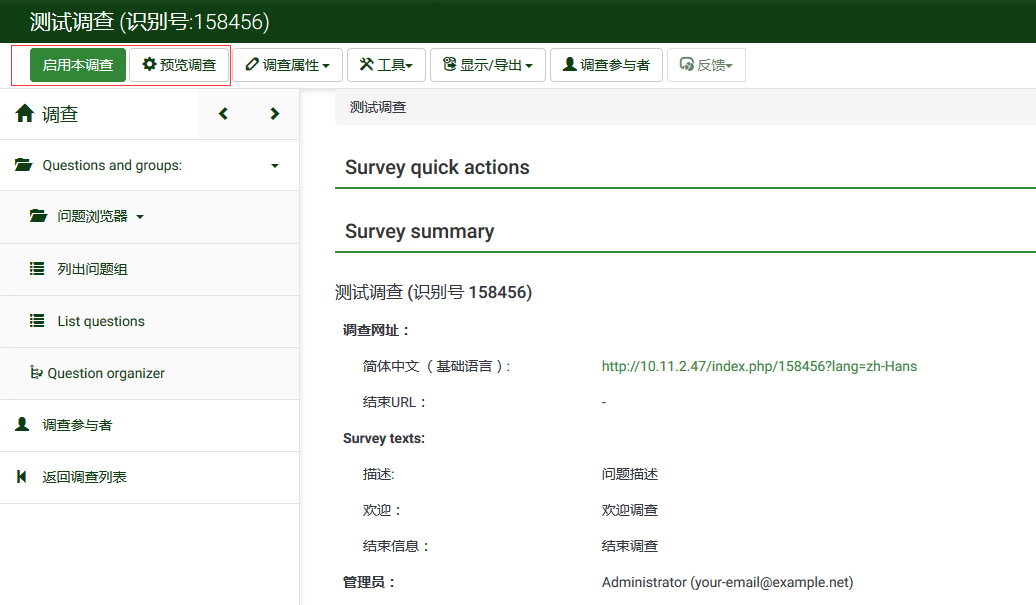Click the 测试调查 breadcrumb
Viewport: 1036px width, 605px height.
pyautogui.click(x=378, y=107)
